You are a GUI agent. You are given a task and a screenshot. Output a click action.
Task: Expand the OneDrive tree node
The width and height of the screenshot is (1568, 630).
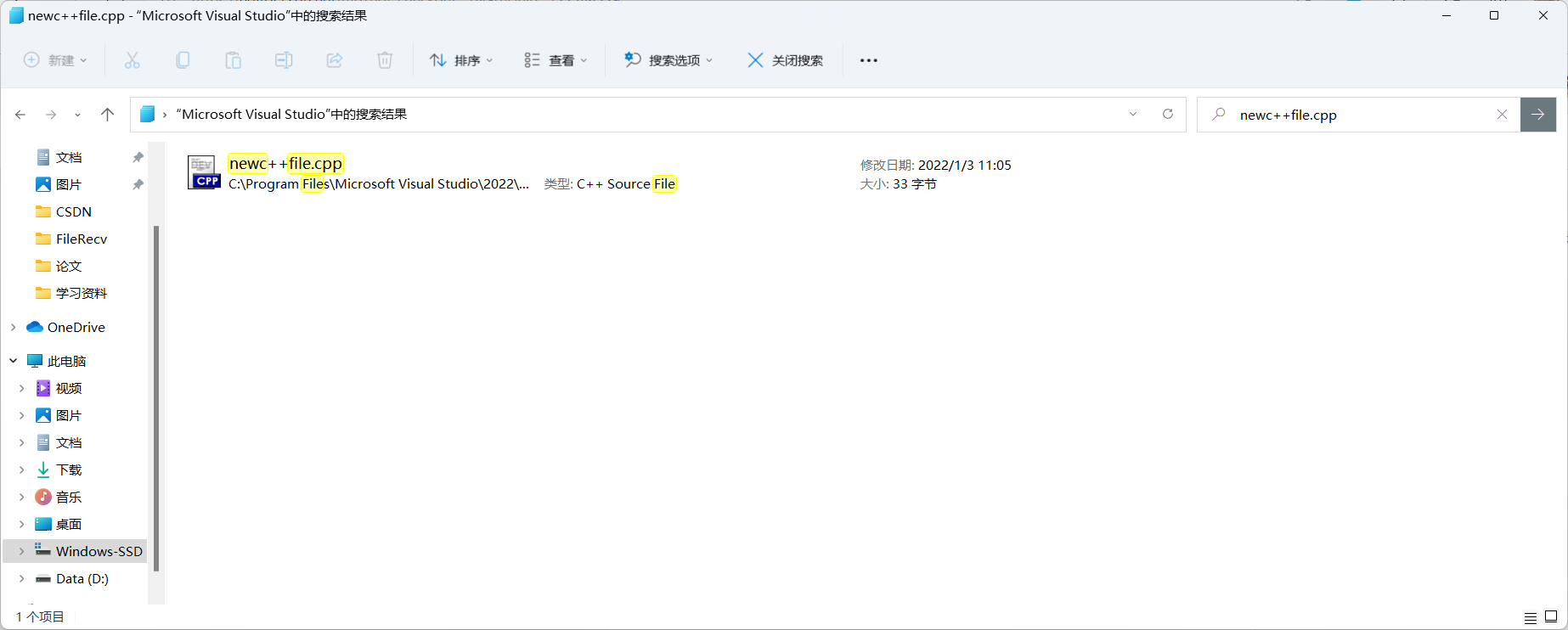[14, 327]
